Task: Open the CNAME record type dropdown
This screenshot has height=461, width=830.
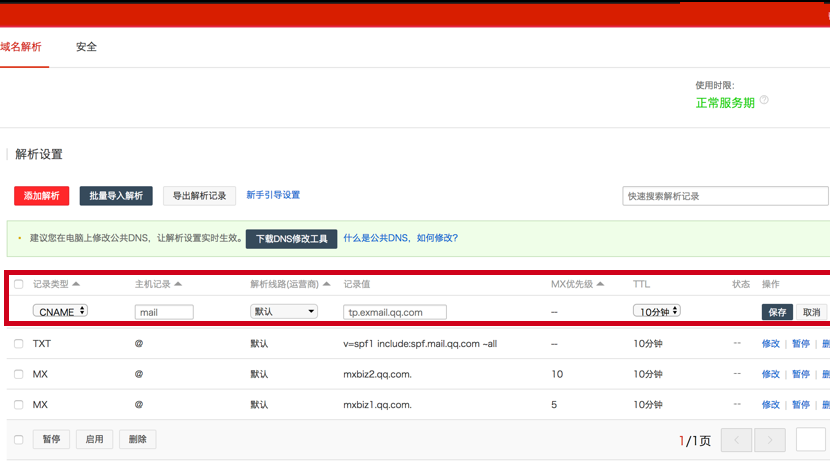Action: (x=60, y=311)
